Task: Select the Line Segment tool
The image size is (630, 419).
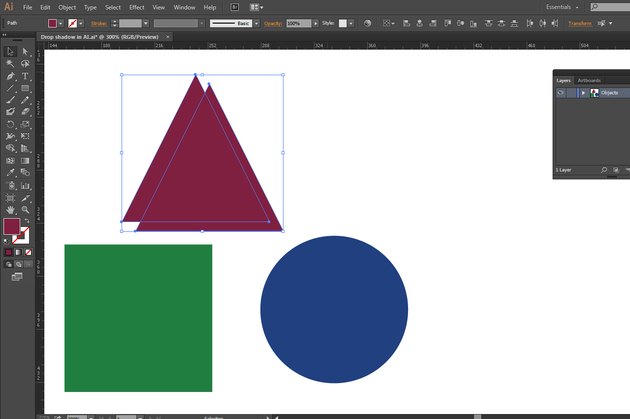Action: (10, 88)
